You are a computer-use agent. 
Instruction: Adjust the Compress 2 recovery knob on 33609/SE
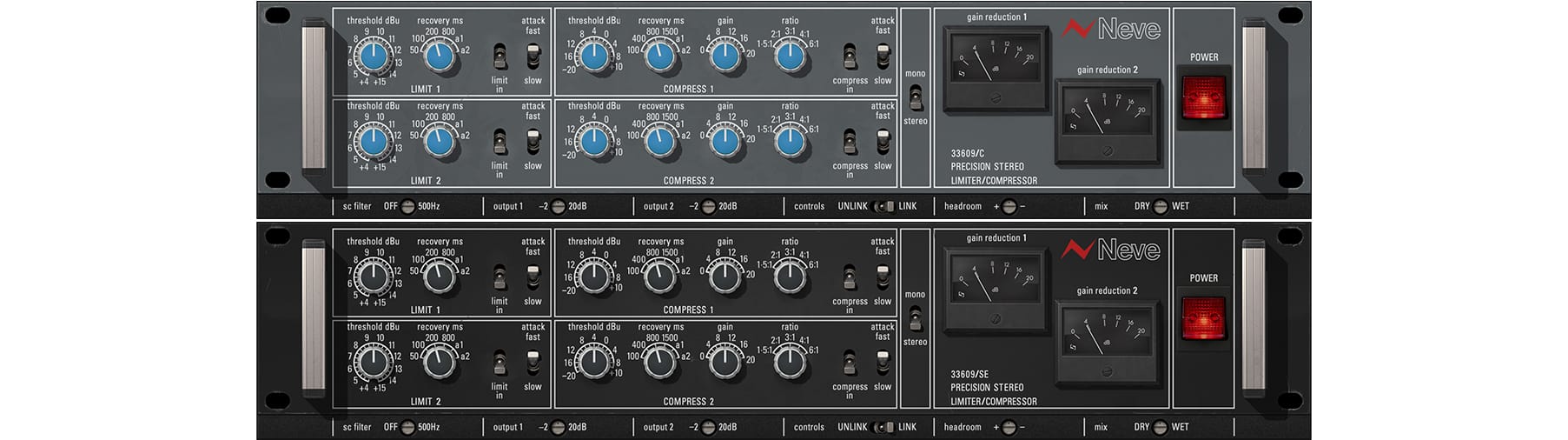click(660, 363)
